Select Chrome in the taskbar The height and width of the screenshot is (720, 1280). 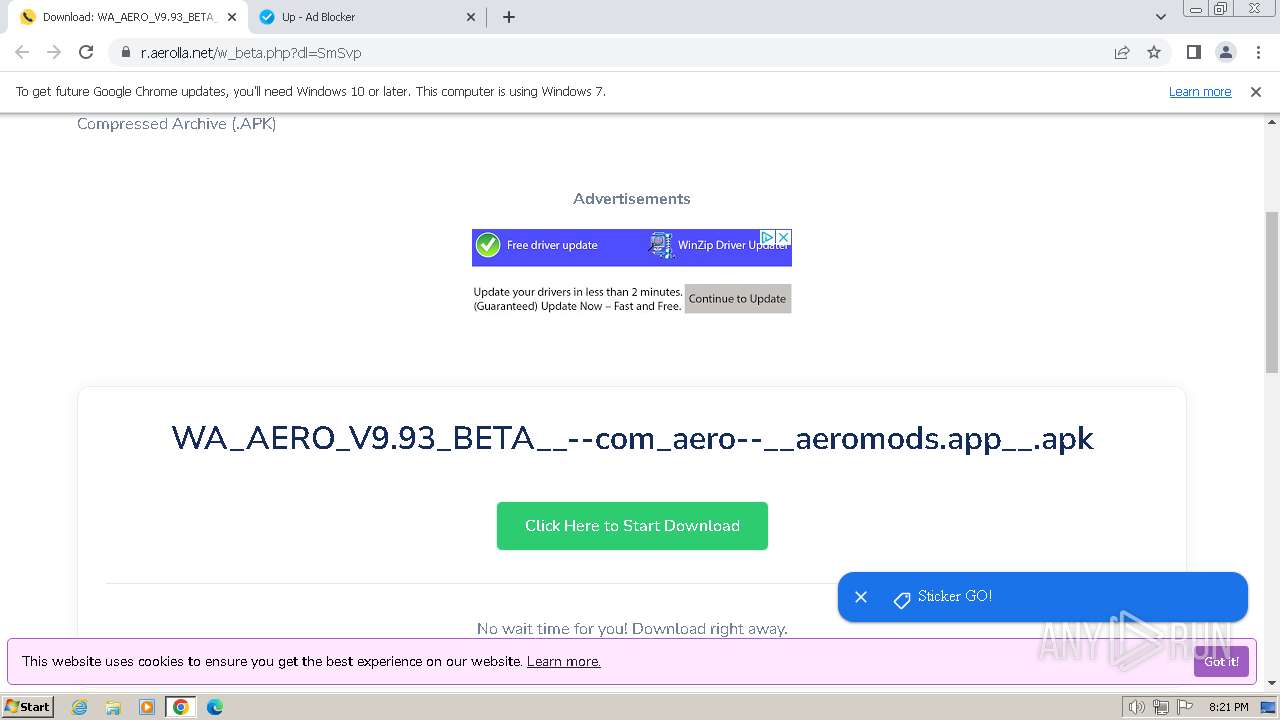pyautogui.click(x=181, y=707)
